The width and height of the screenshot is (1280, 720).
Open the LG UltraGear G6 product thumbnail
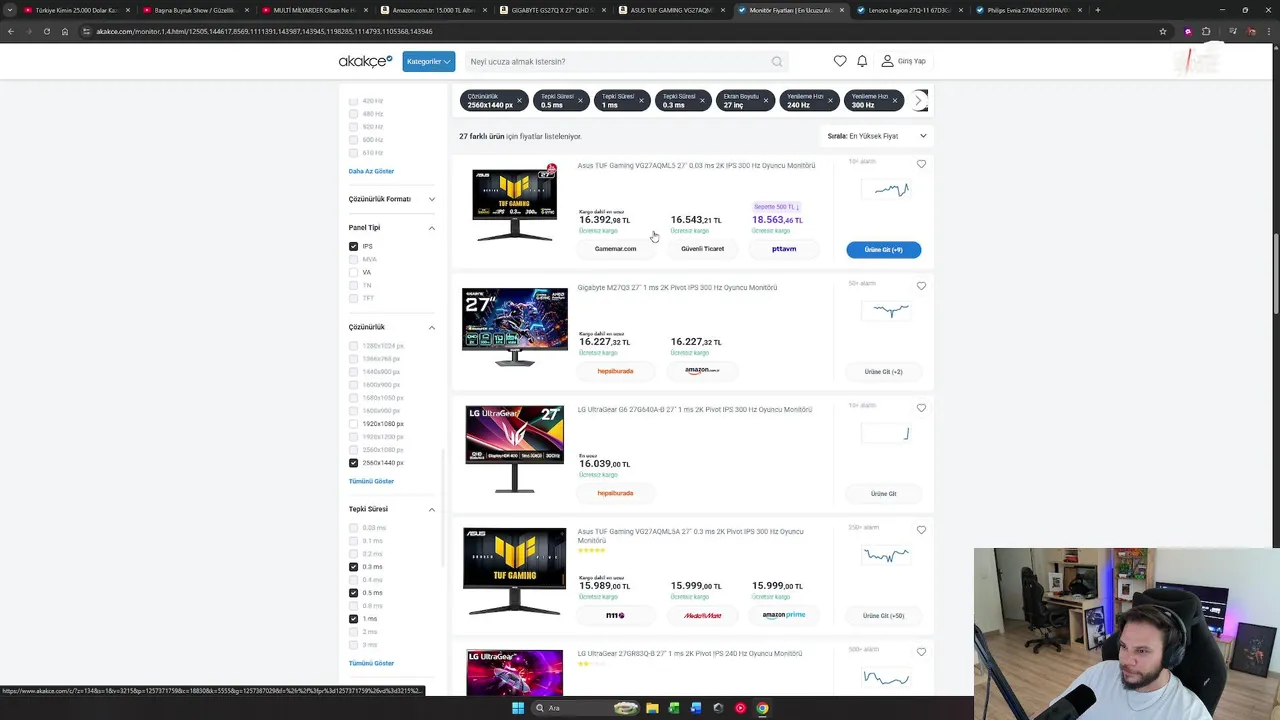(514, 449)
